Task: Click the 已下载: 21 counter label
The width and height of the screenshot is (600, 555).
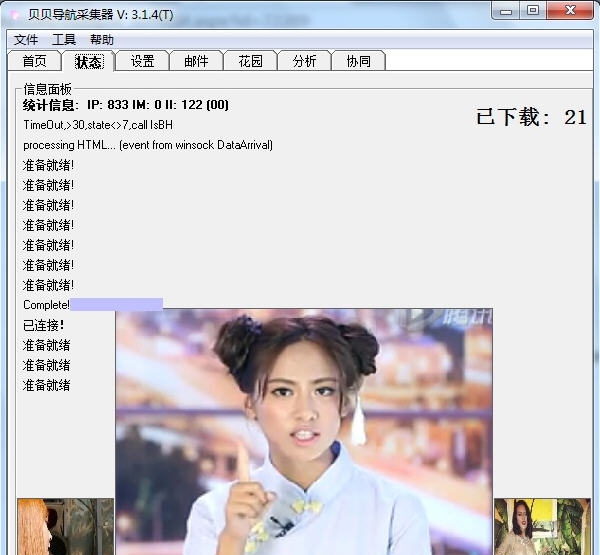Action: [531, 117]
